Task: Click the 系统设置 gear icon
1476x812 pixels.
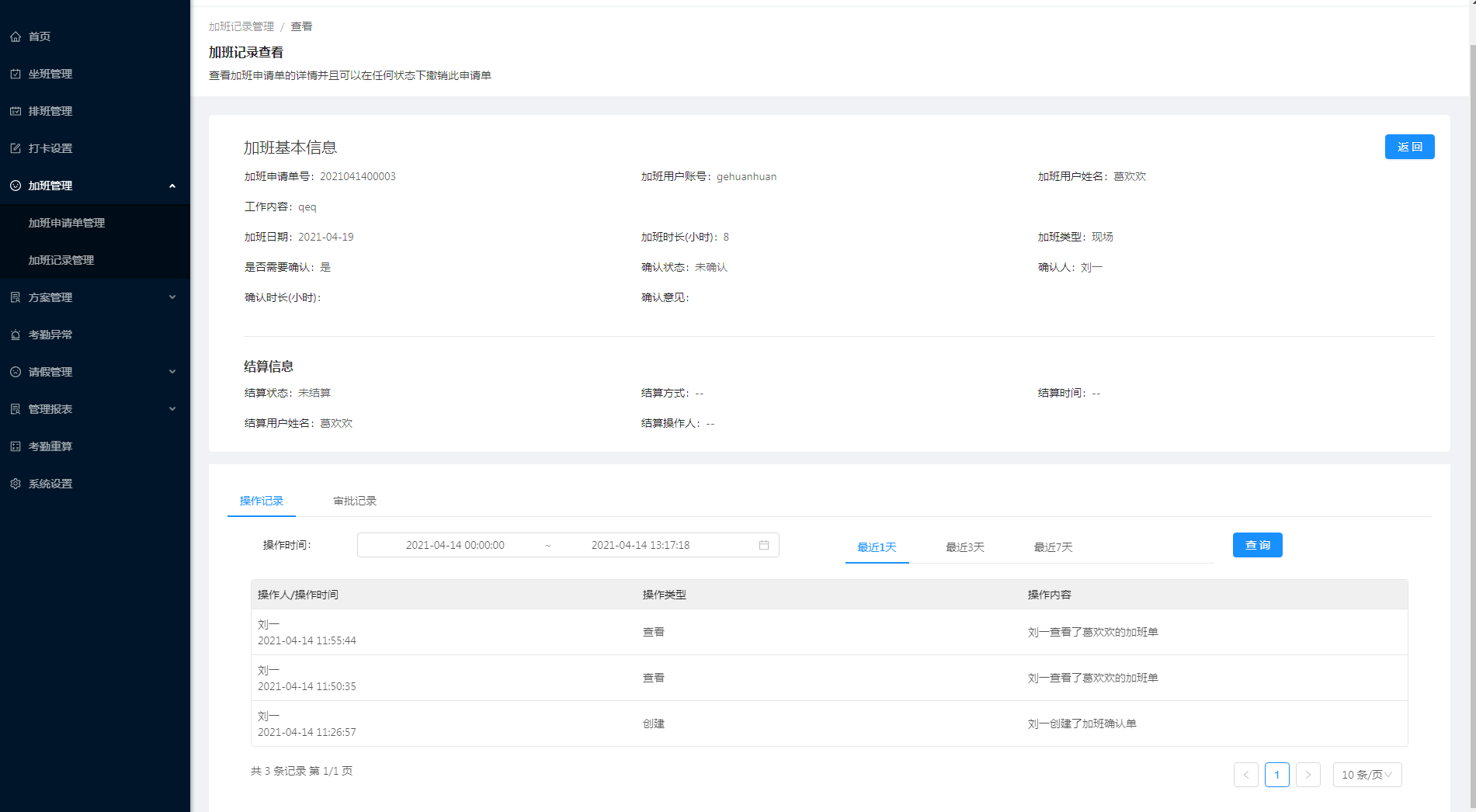Action: 16,484
